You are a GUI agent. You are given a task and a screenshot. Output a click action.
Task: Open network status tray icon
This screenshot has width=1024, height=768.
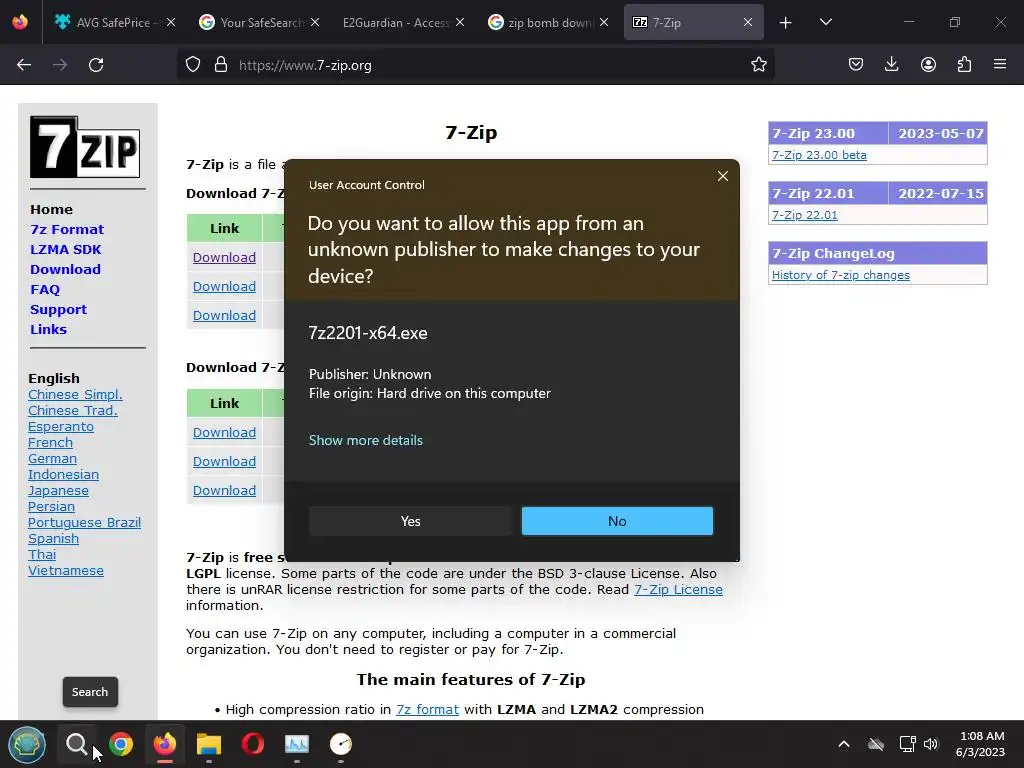point(907,744)
